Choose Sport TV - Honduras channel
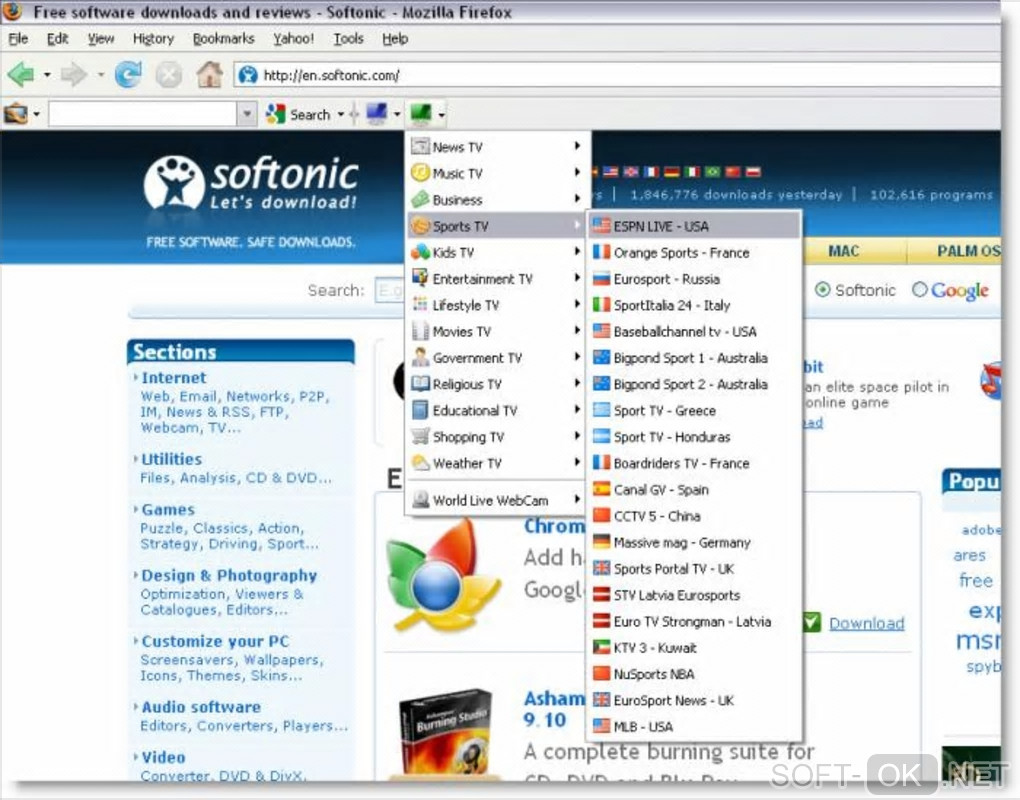This screenshot has height=800, width=1020. (x=694, y=436)
